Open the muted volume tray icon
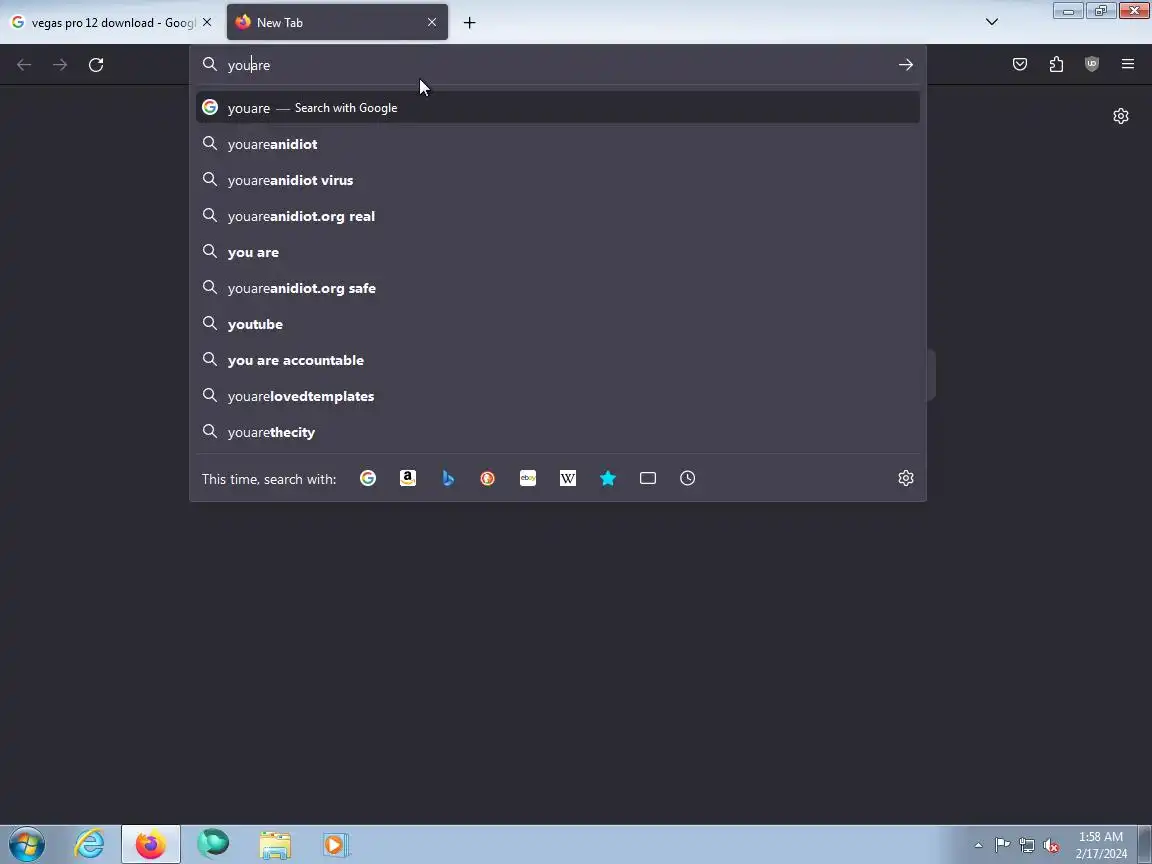This screenshot has width=1152, height=864. 1051,846
